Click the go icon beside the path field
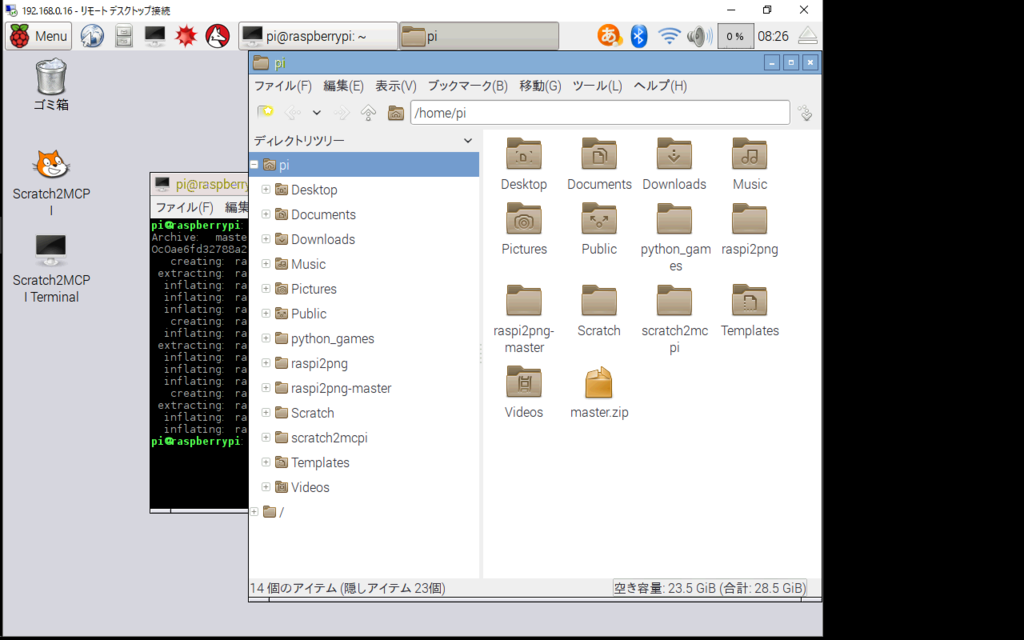This screenshot has width=1024, height=640. pyautogui.click(x=805, y=113)
